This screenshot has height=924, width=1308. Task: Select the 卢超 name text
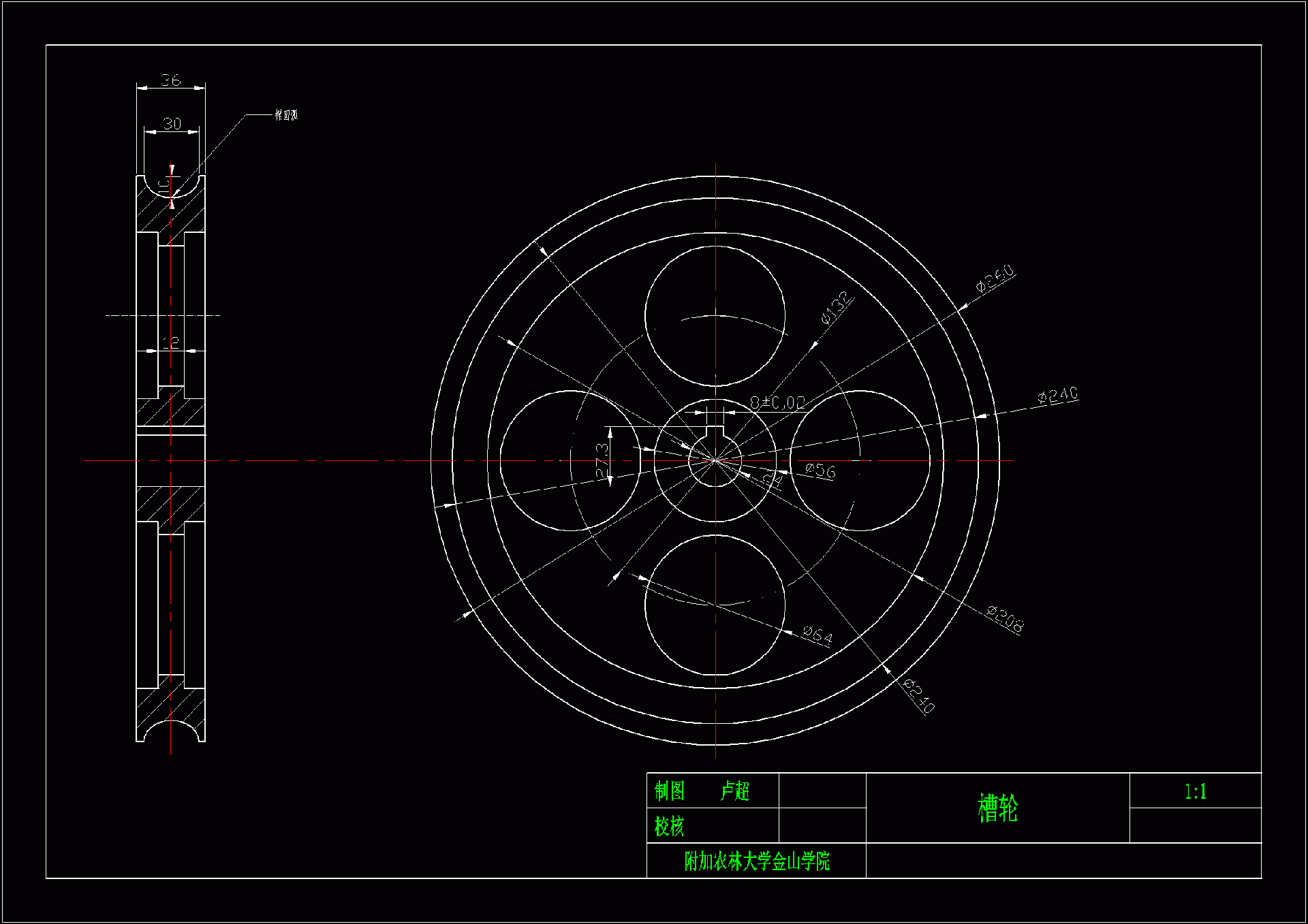click(734, 791)
